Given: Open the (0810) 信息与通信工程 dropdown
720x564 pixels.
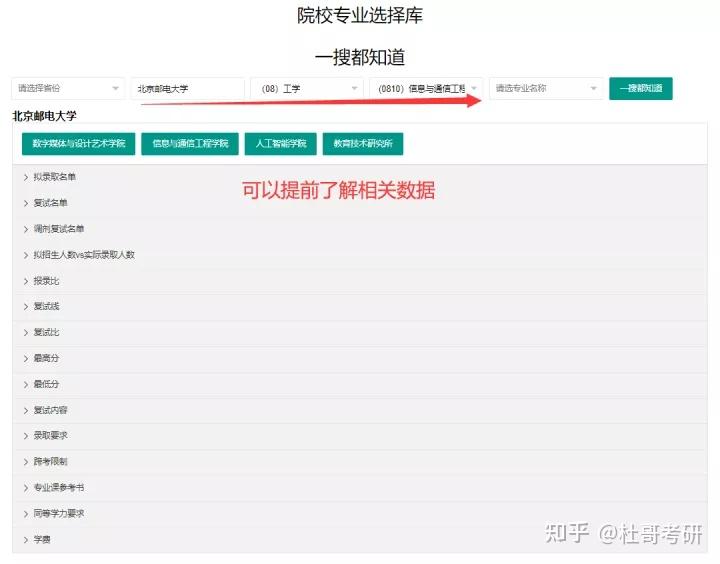Looking at the screenshot, I should (x=426, y=88).
